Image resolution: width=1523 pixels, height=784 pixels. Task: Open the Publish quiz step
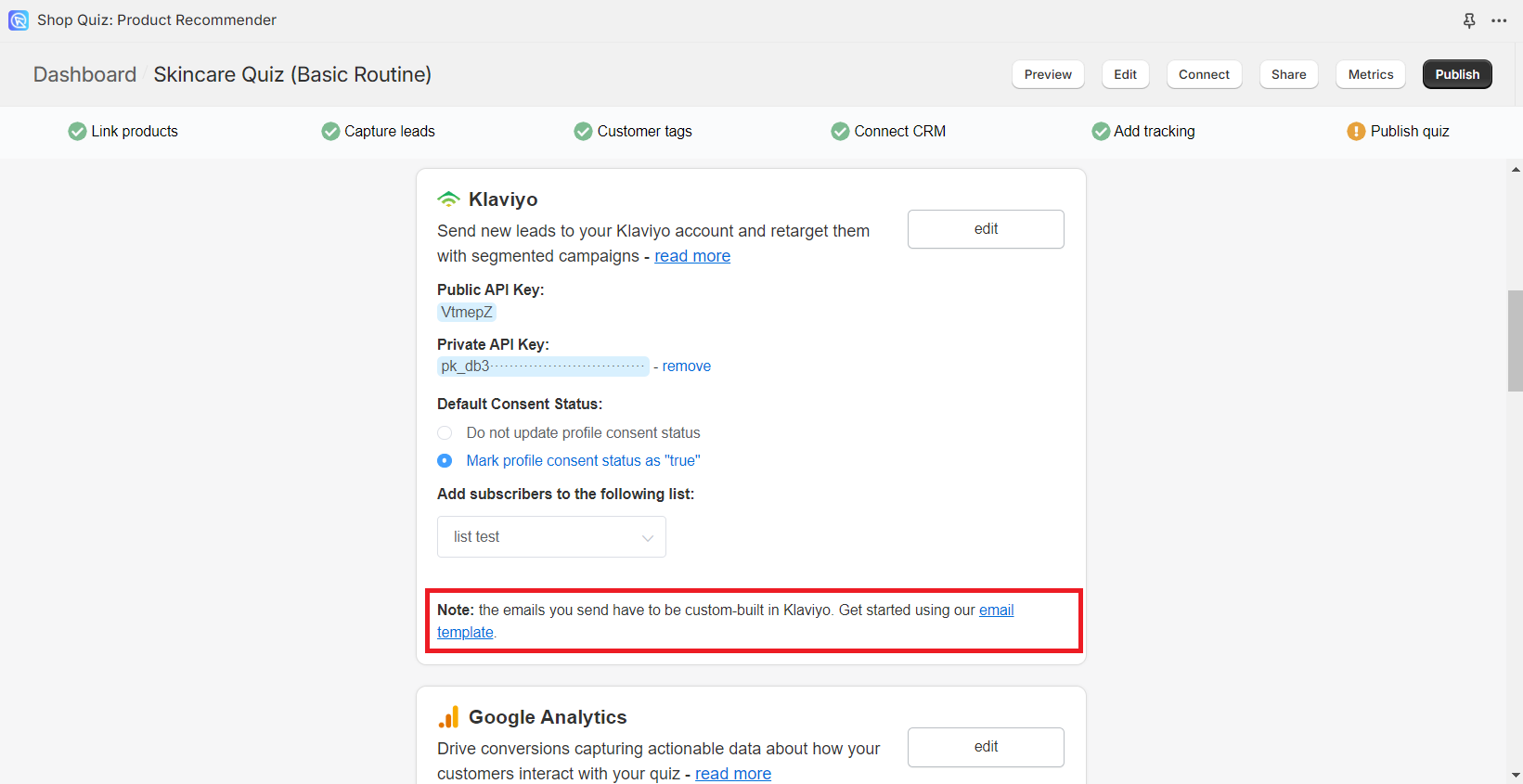pos(1398,132)
